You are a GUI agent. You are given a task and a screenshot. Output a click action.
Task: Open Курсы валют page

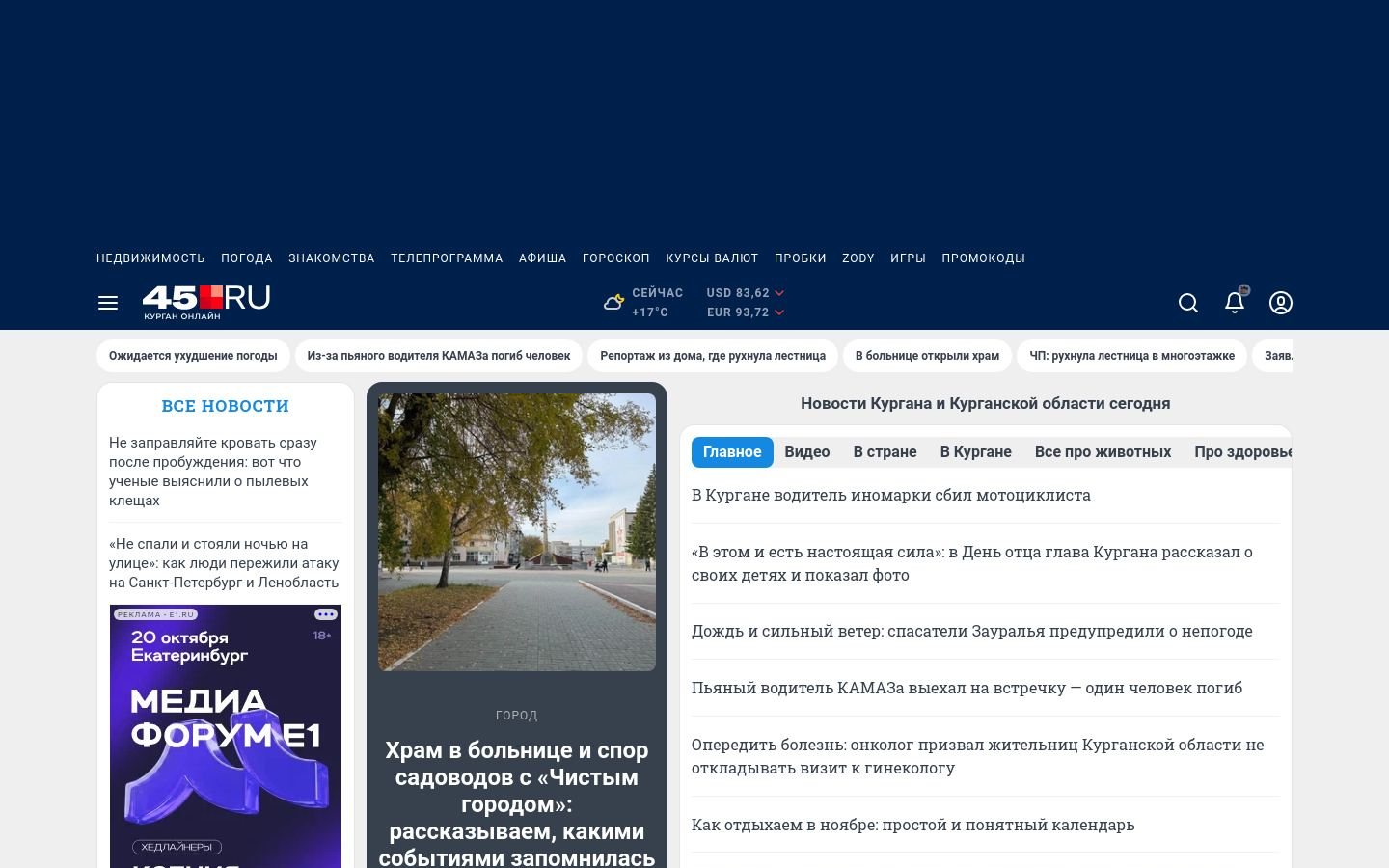(x=712, y=258)
